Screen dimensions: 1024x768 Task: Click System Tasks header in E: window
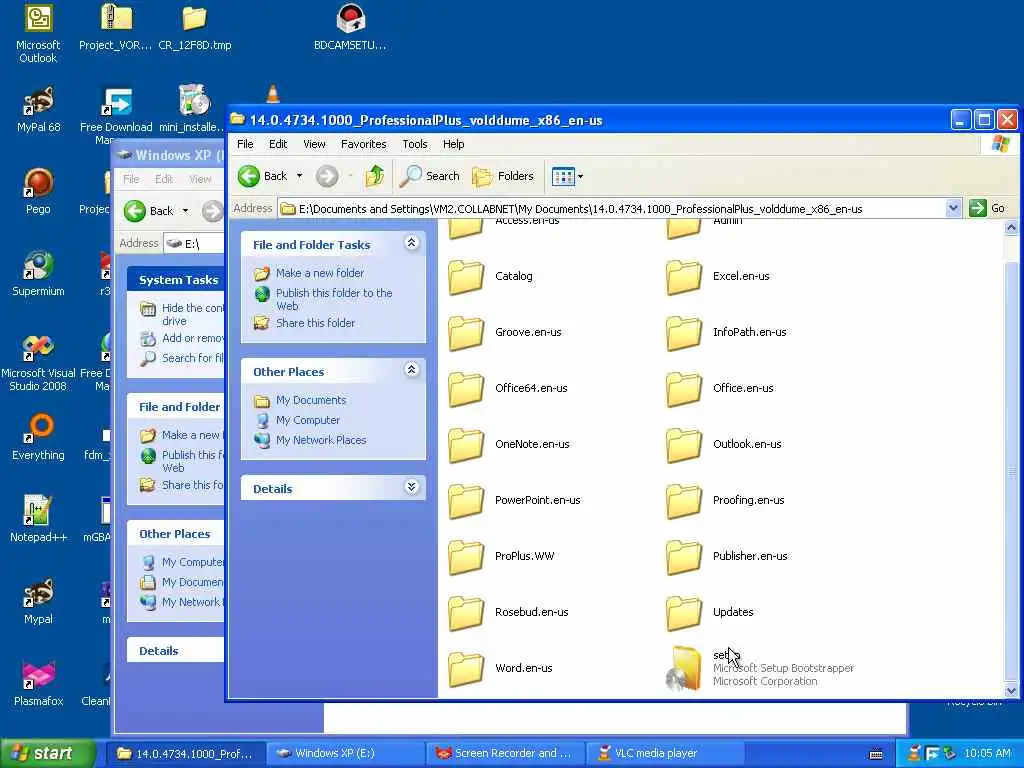178,280
